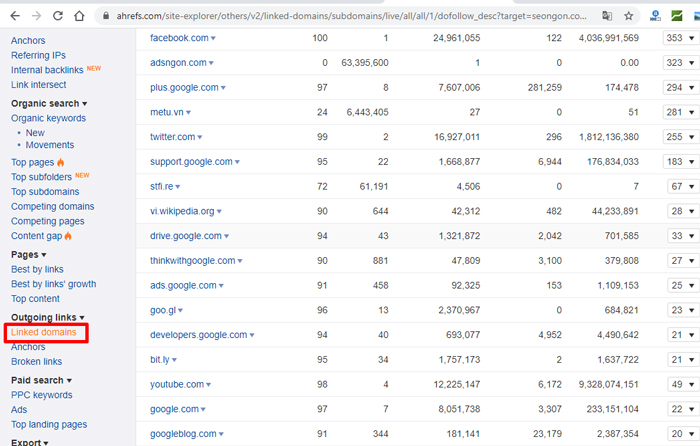Collapse the Pages section
This screenshot has width=700, height=446.
pos(29,255)
